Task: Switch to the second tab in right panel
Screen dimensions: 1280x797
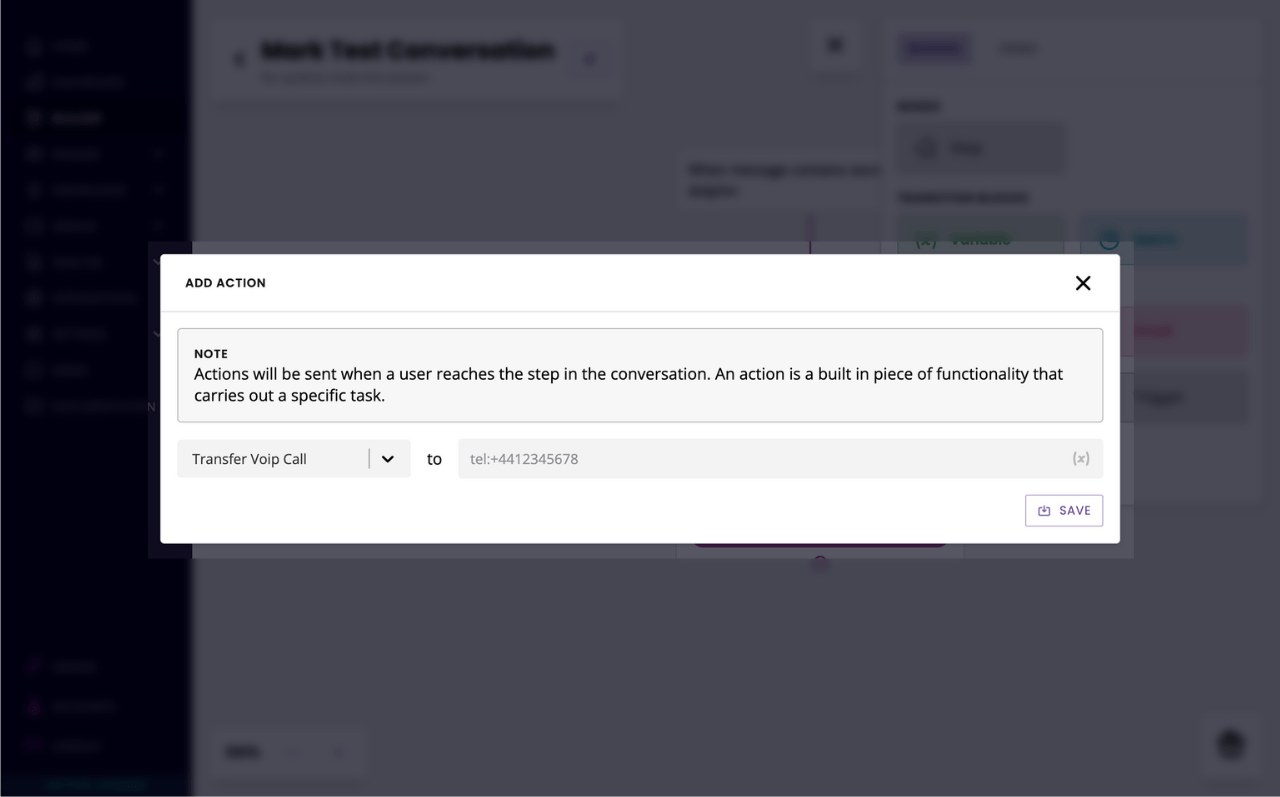Action: [x=1019, y=48]
